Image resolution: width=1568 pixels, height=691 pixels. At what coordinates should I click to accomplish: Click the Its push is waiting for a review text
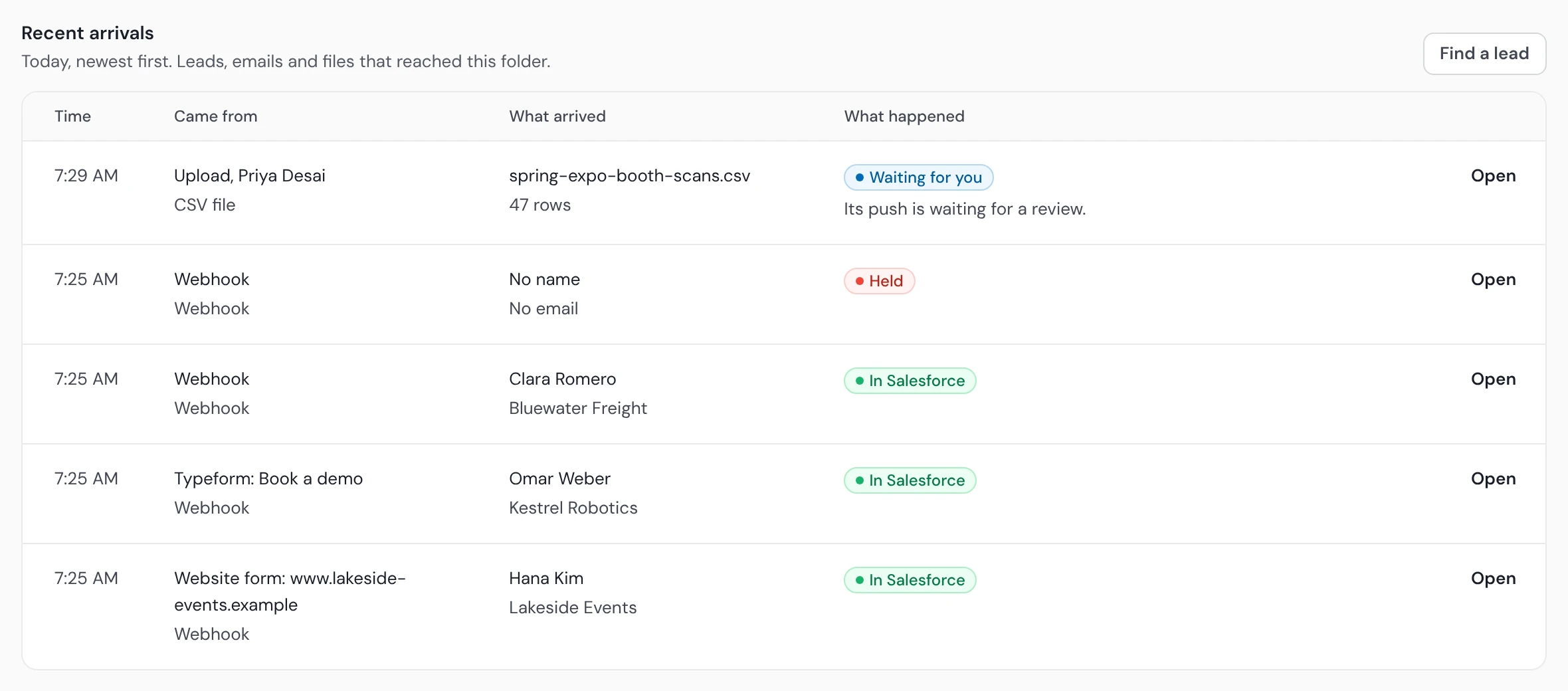point(965,209)
